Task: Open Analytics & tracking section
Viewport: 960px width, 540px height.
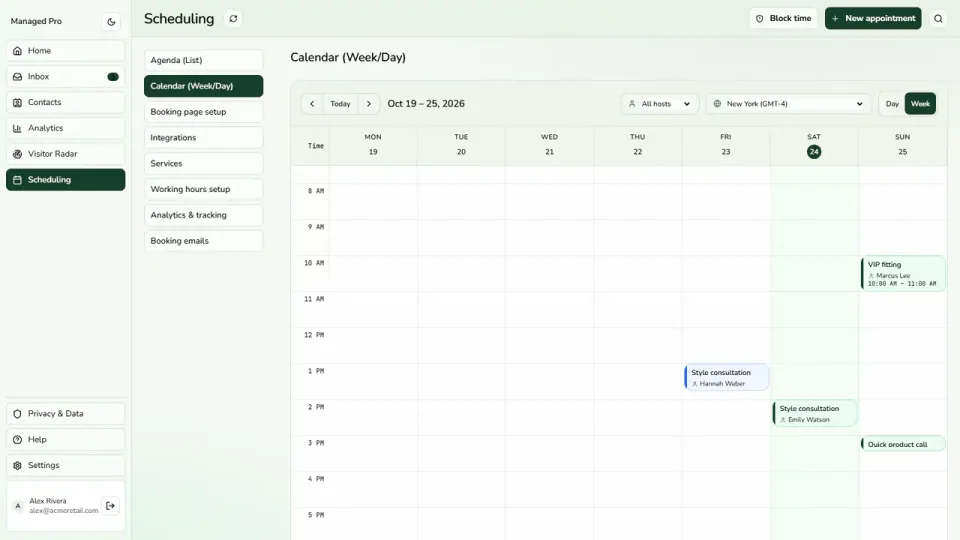Action: 204,215
